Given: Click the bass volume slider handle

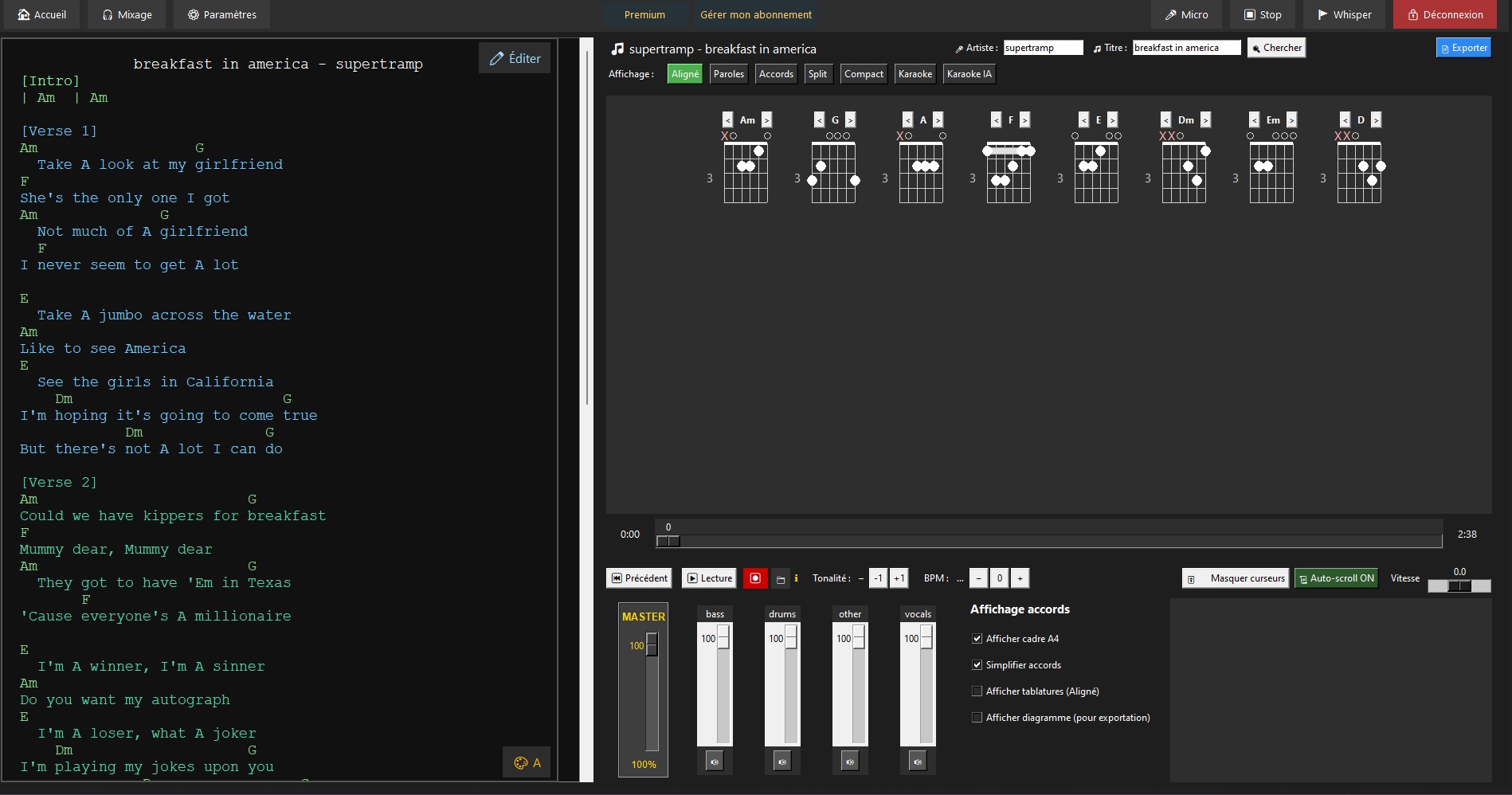Looking at the screenshot, I should click(723, 637).
